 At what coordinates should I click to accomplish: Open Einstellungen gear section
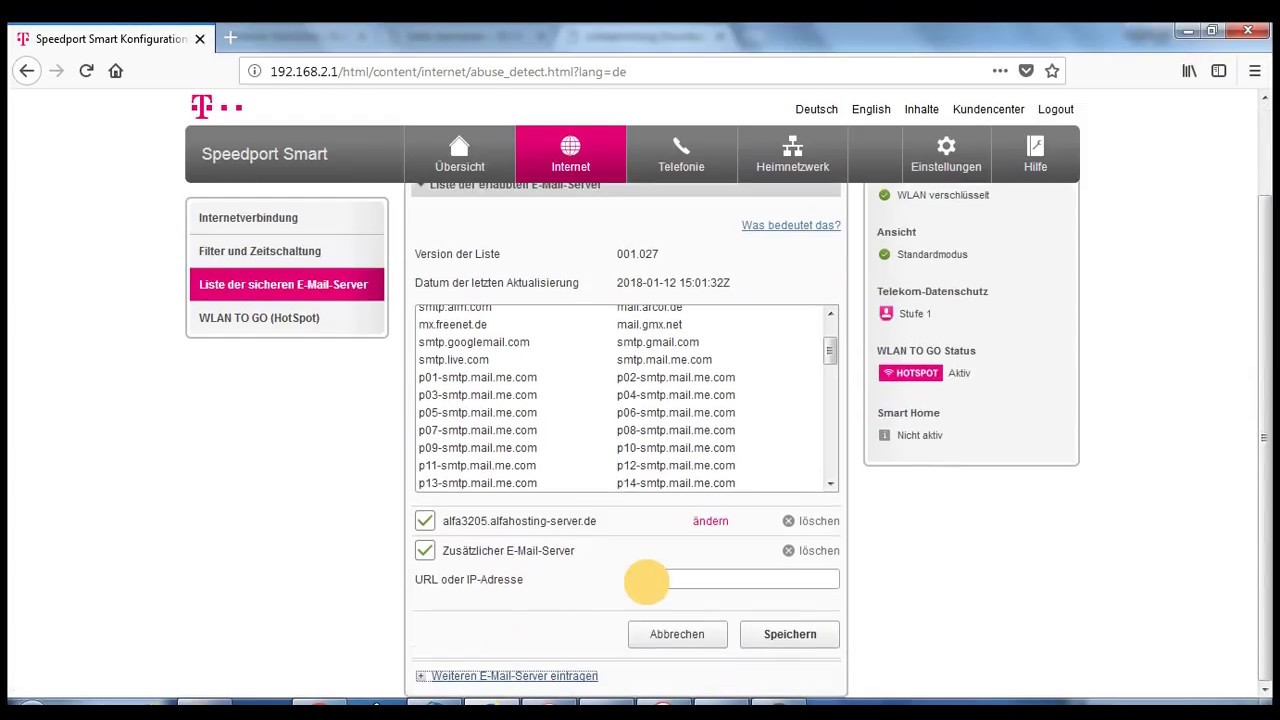[x=946, y=154]
